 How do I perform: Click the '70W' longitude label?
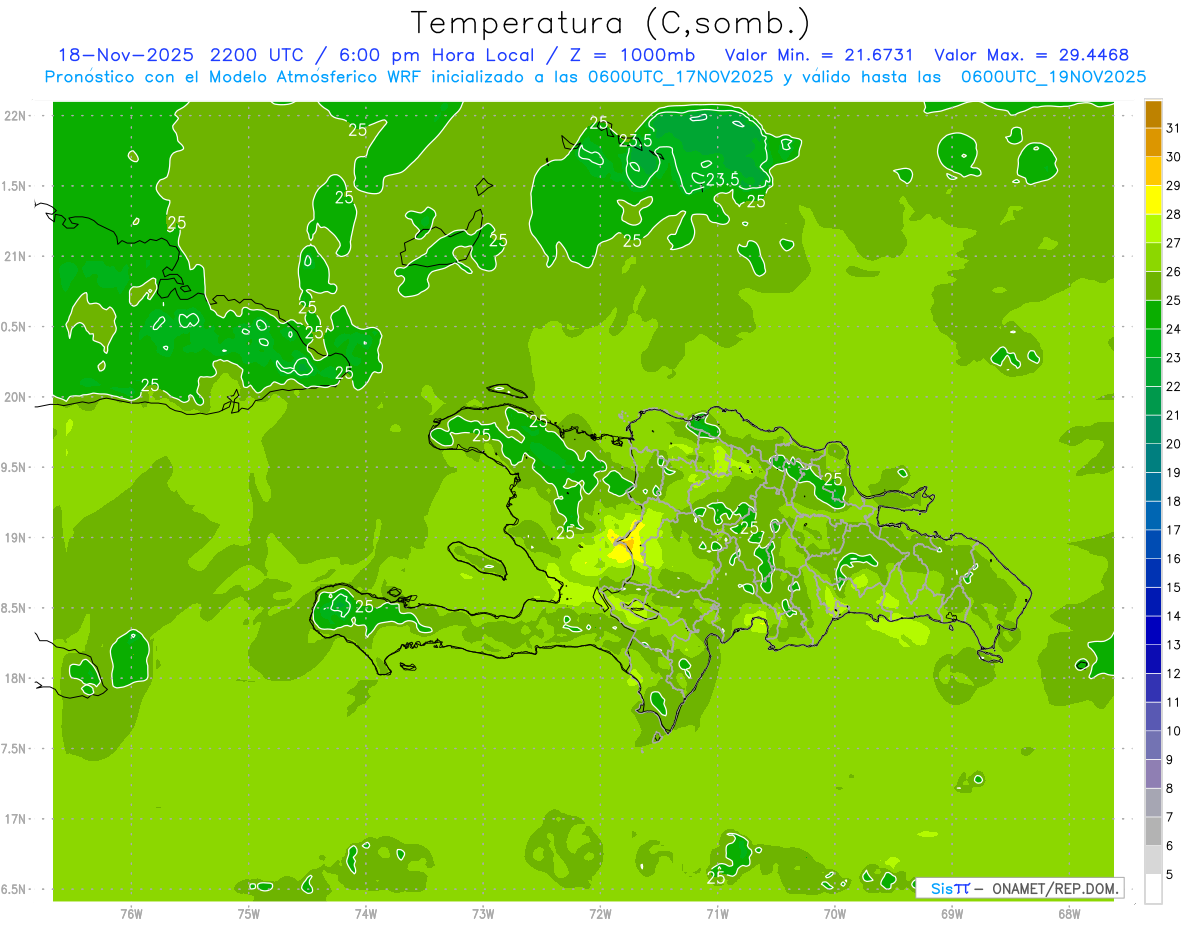tap(835, 914)
